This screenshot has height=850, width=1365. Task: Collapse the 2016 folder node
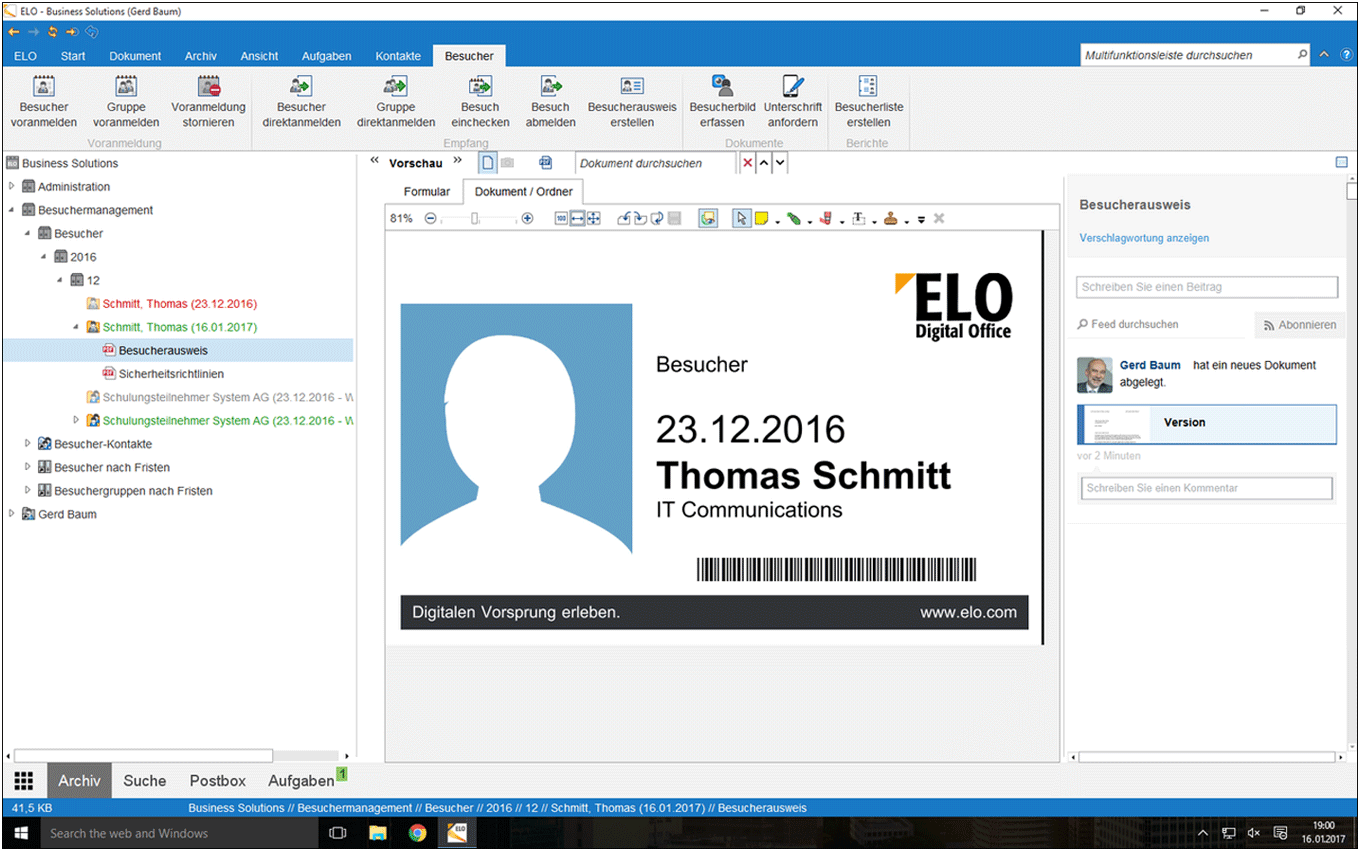[44, 257]
